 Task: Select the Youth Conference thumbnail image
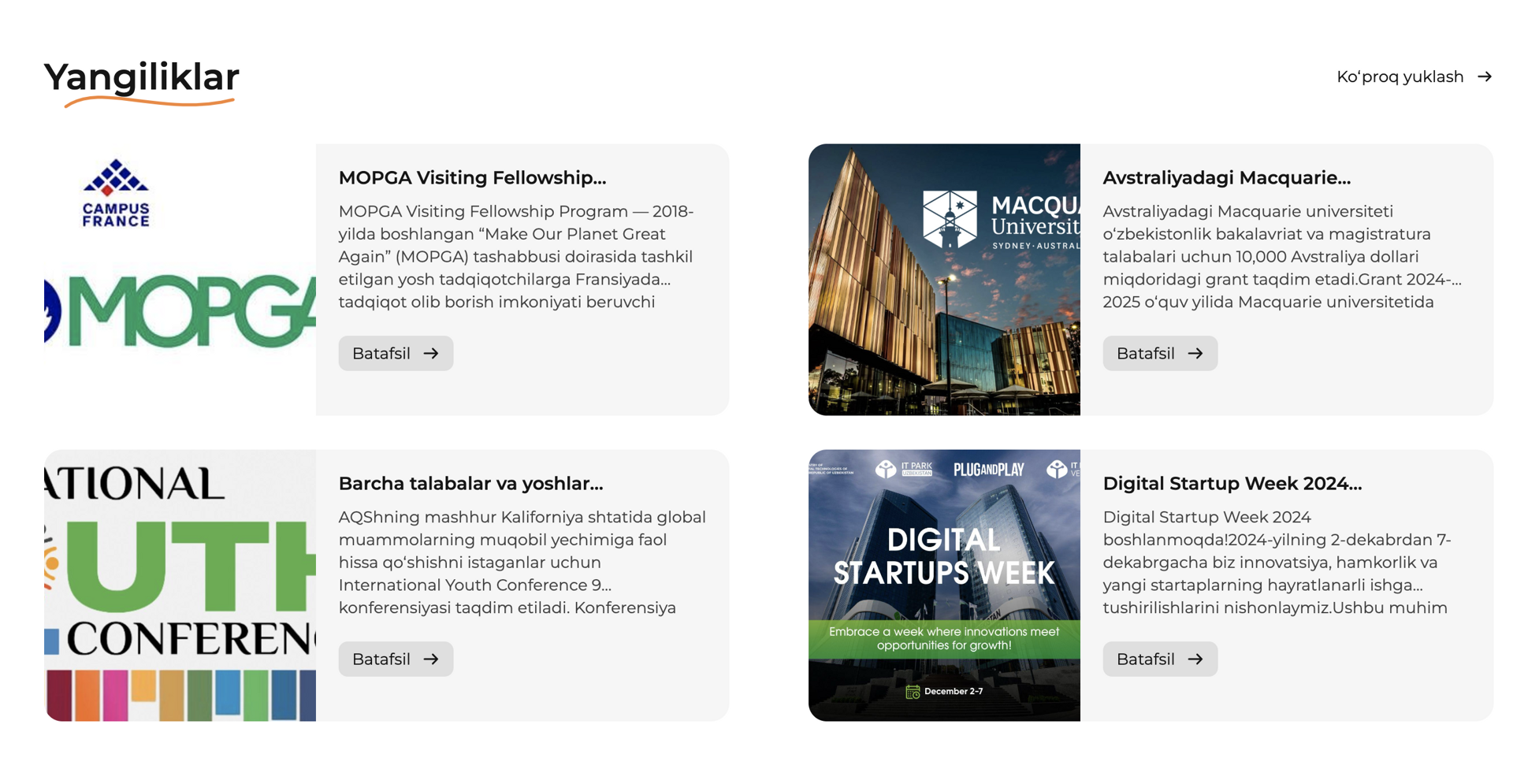point(180,585)
